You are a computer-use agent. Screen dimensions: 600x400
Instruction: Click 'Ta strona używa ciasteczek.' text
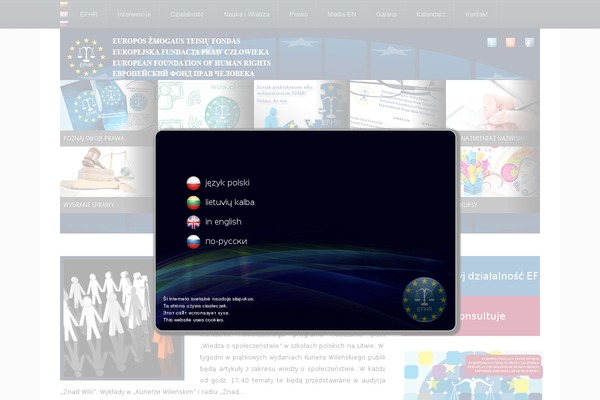click(195, 306)
